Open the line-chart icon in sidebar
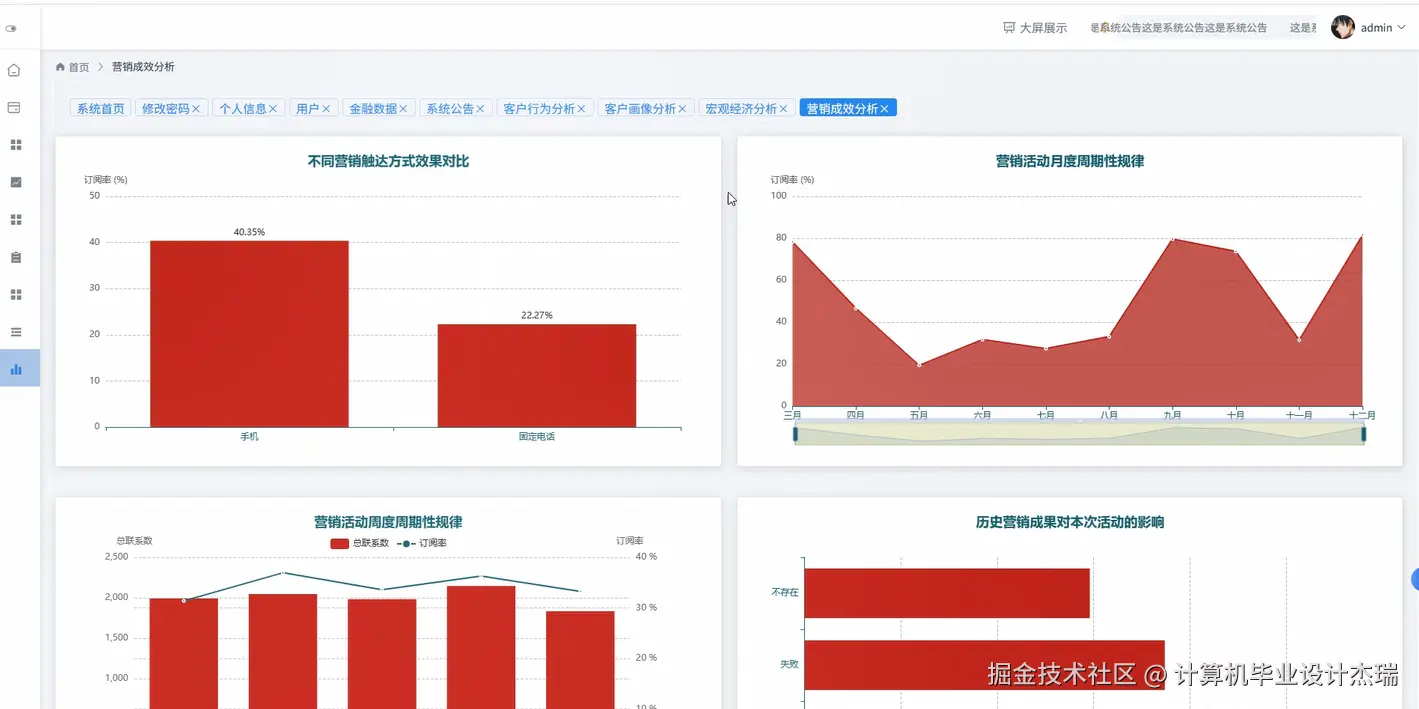This screenshot has width=1419, height=709. click(15, 182)
